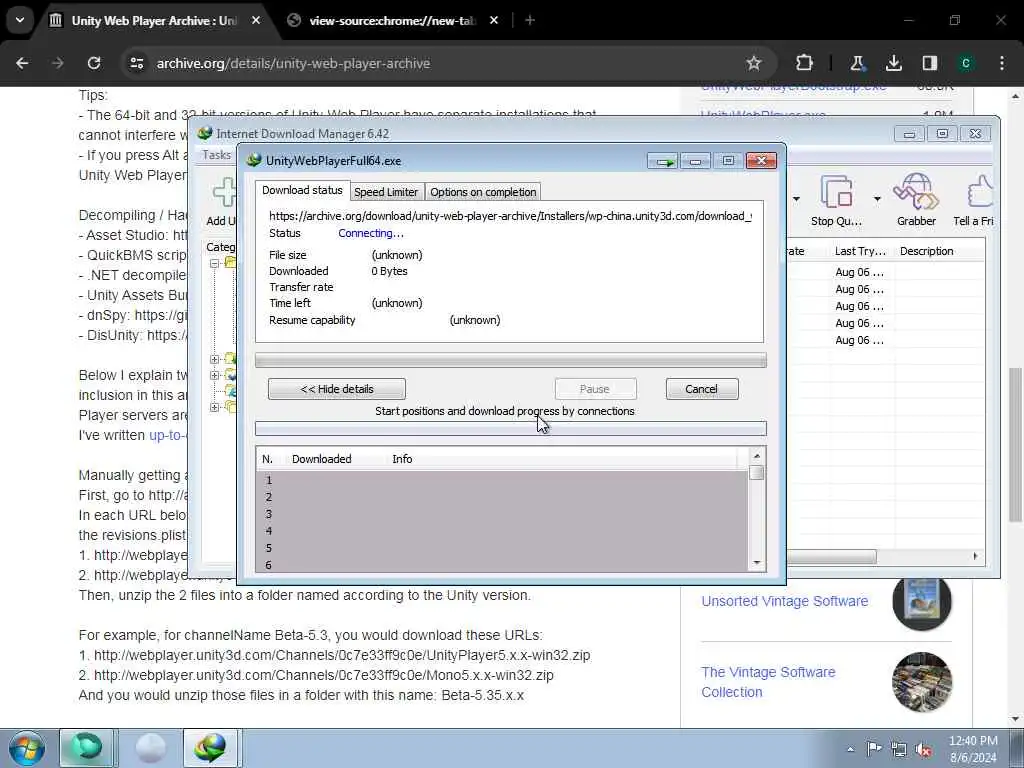This screenshot has width=1024, height=768.
Task: Click Vintage Software Collection thumbnail
Action: pos(921,682)
